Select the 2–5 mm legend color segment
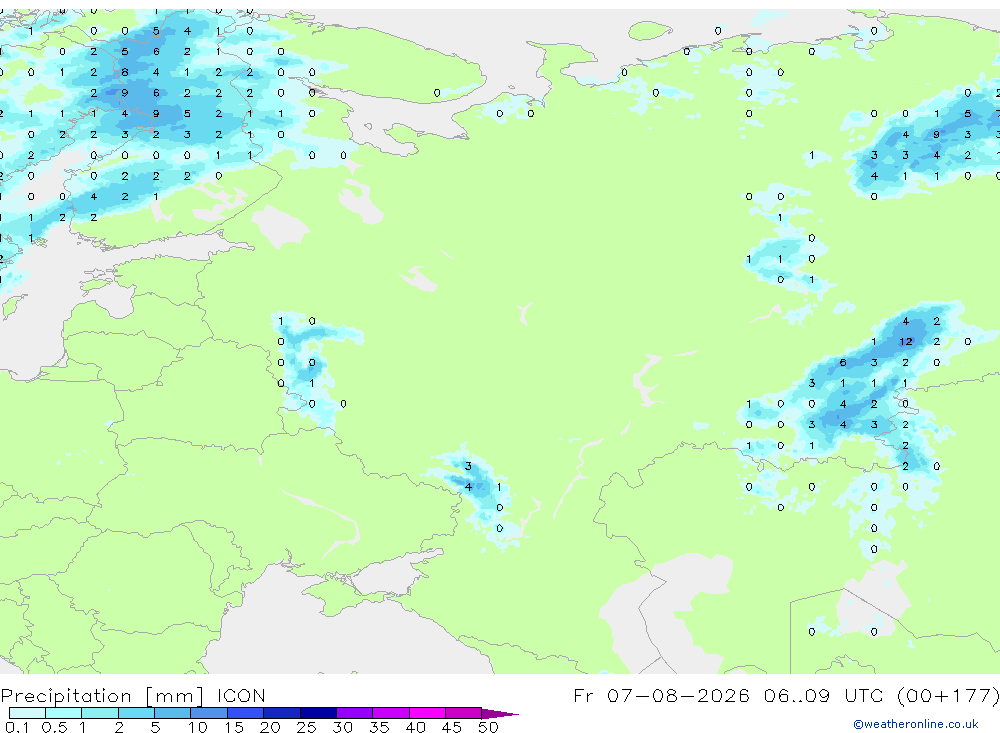Viewport: 1000px width, 733px height. (136, 713)
